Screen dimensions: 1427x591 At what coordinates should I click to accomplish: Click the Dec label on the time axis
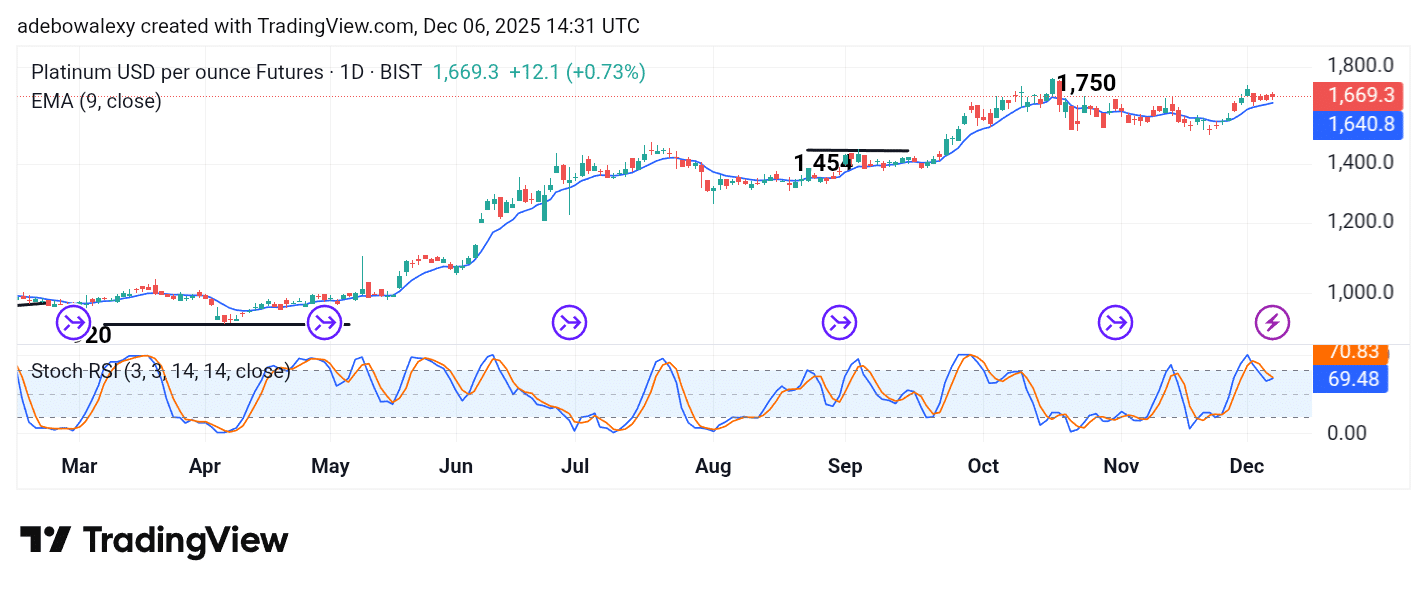click(x=1246, y=466)
